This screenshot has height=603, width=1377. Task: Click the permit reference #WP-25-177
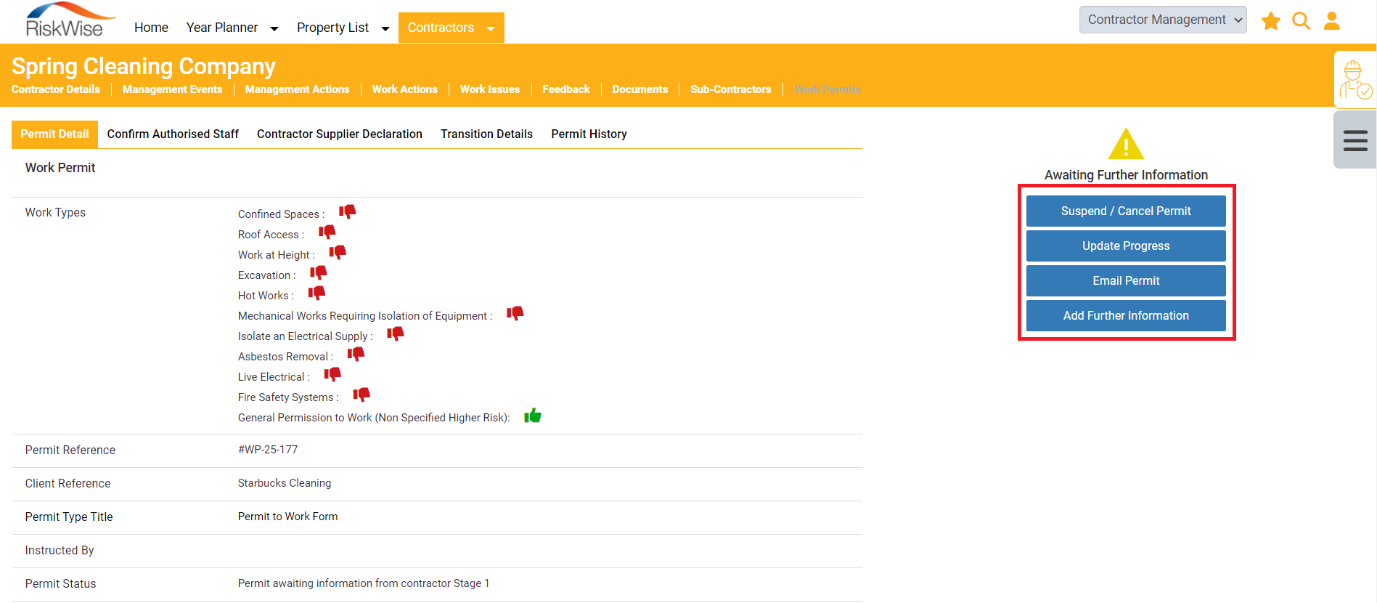268,450
